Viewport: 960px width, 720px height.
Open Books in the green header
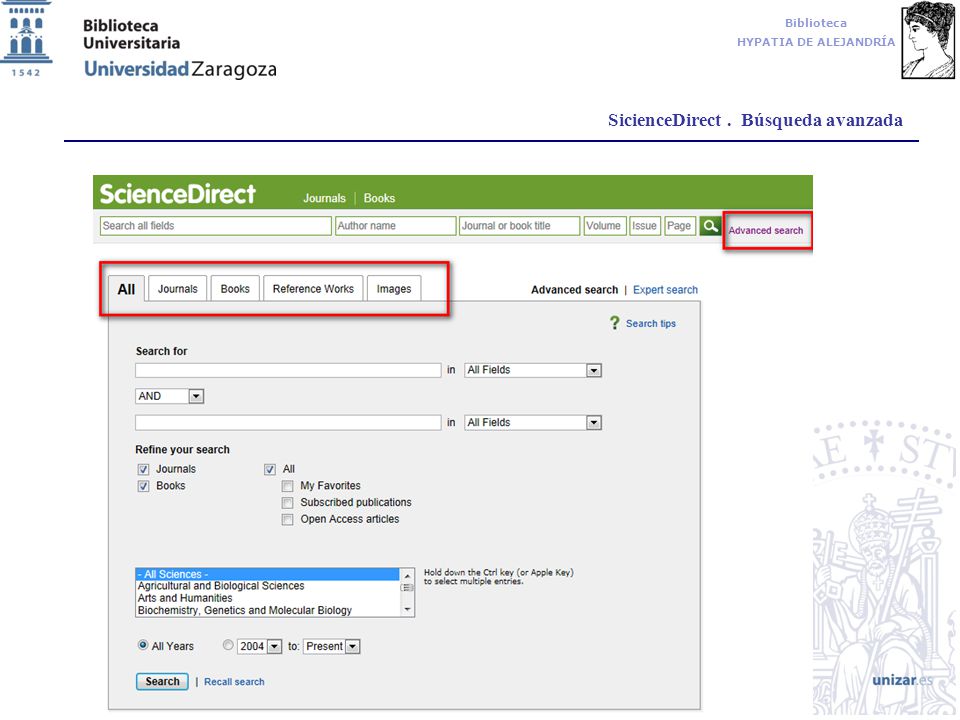pyautogui.click(x=379, y=198)
